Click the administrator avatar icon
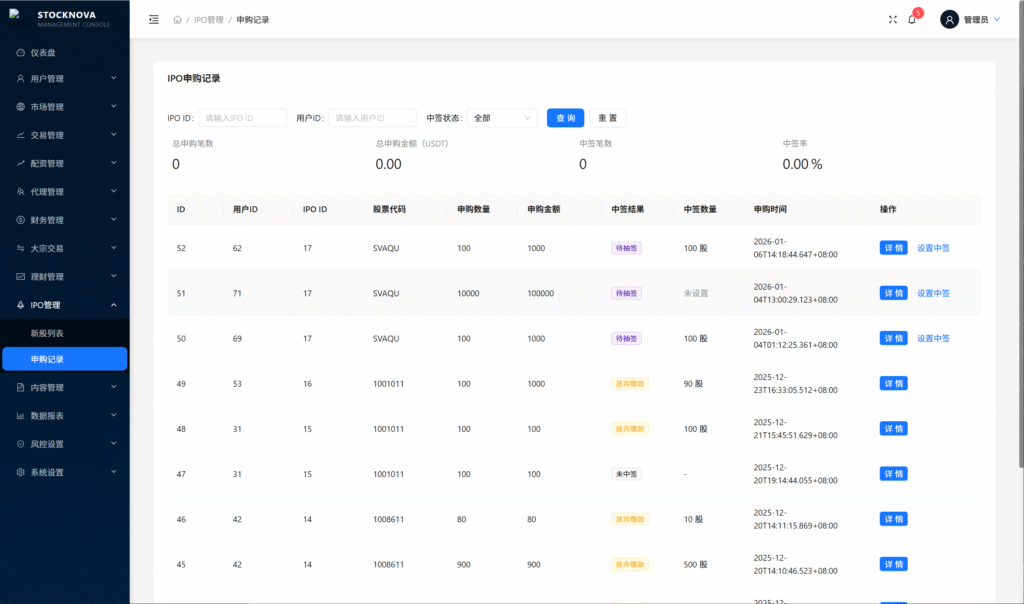This screenshot has width=1024, height=604. (x=949, y=19)
